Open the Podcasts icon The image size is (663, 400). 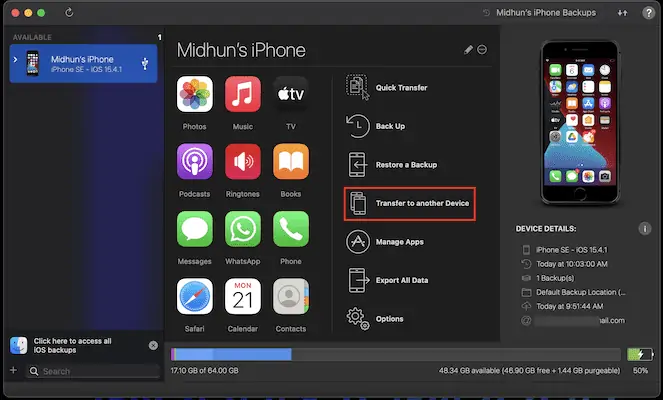tap(194, 161)
